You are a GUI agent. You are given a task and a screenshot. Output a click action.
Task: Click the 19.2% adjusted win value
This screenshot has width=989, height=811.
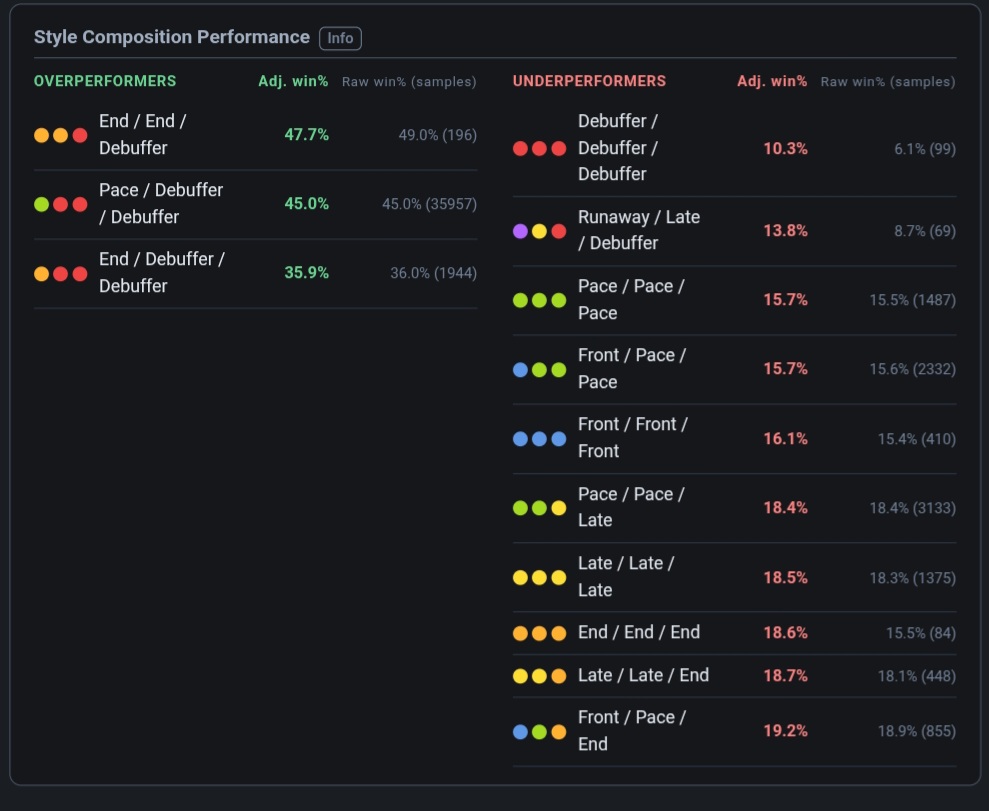(x=785, y=731)
